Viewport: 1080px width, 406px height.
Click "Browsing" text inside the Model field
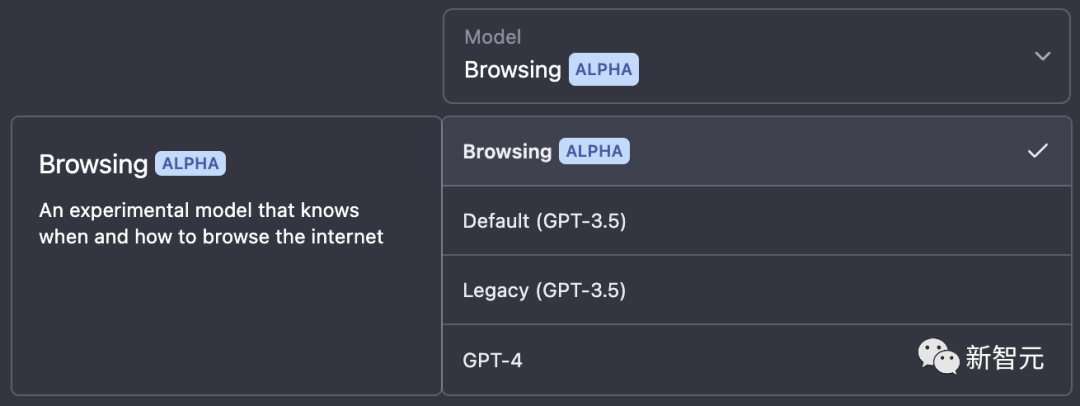pyautogui.click(x=512, y=70)
